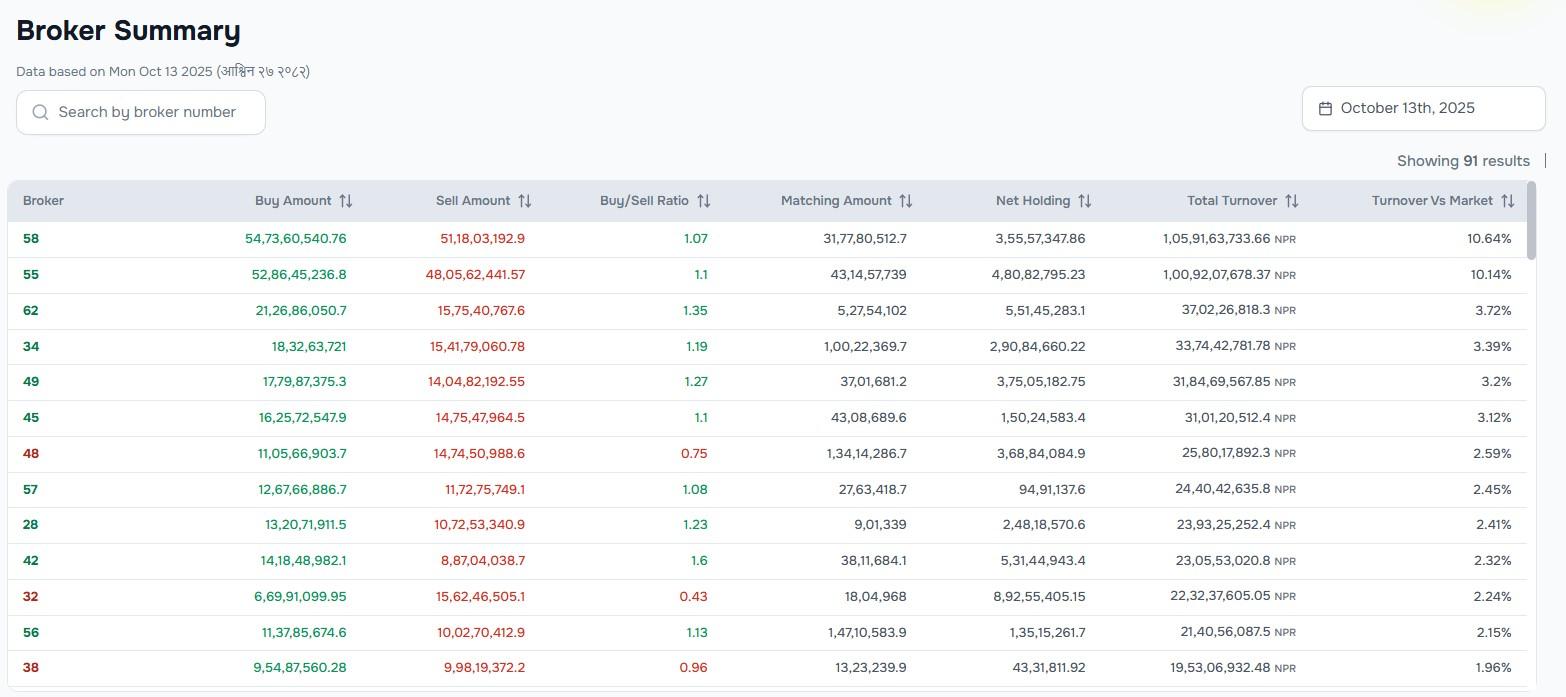This screenshot has height=697, width=1566.
Task: Click the Sell Amount sort arrows
Action: pyautogui.click(x=525, y=201)
